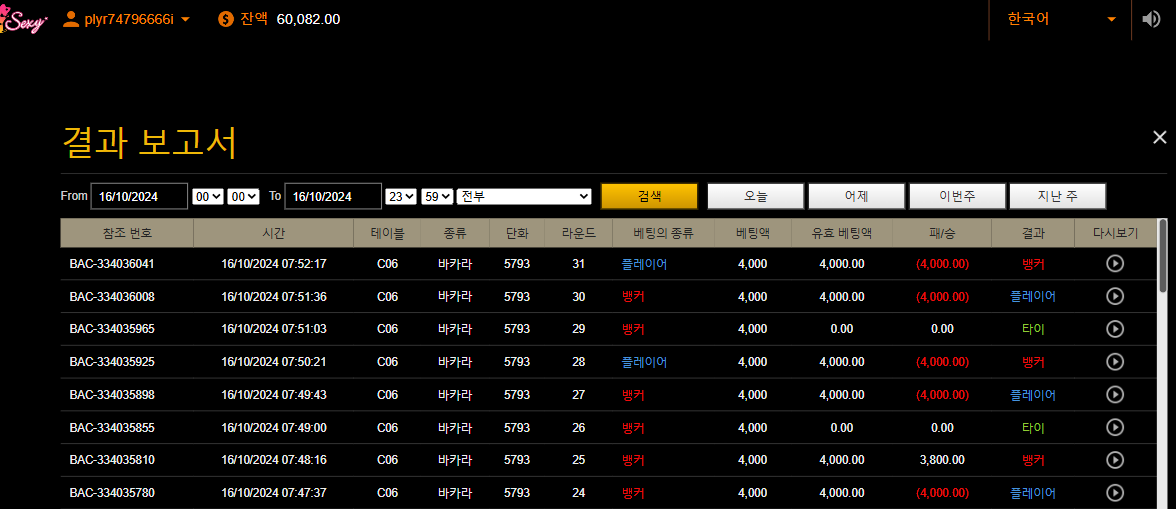The width and height of the screenshot is (1176, 509).
Task: Select the 지난 주 last week button
Action: pos(1057,196)
